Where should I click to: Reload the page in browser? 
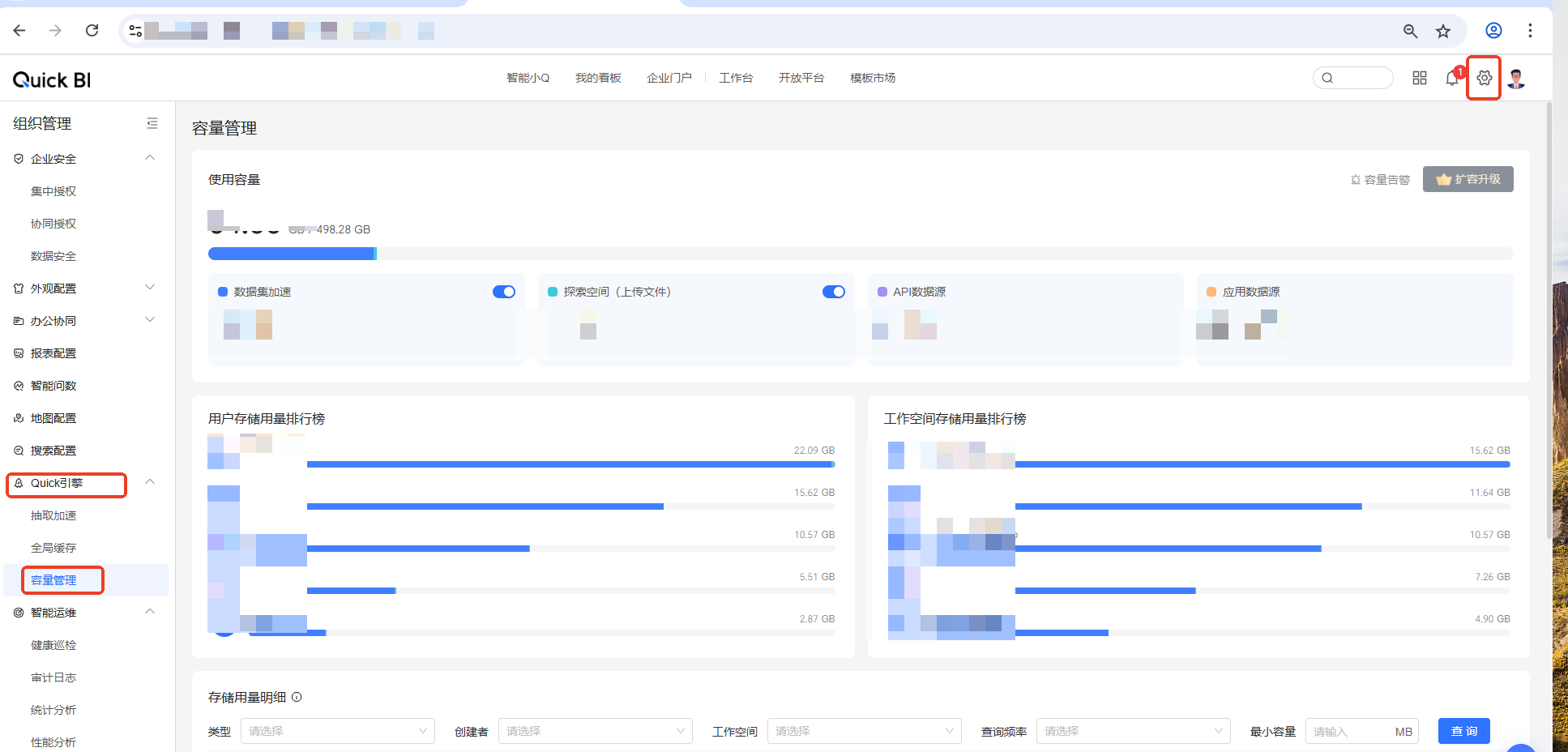pos(92,31)
